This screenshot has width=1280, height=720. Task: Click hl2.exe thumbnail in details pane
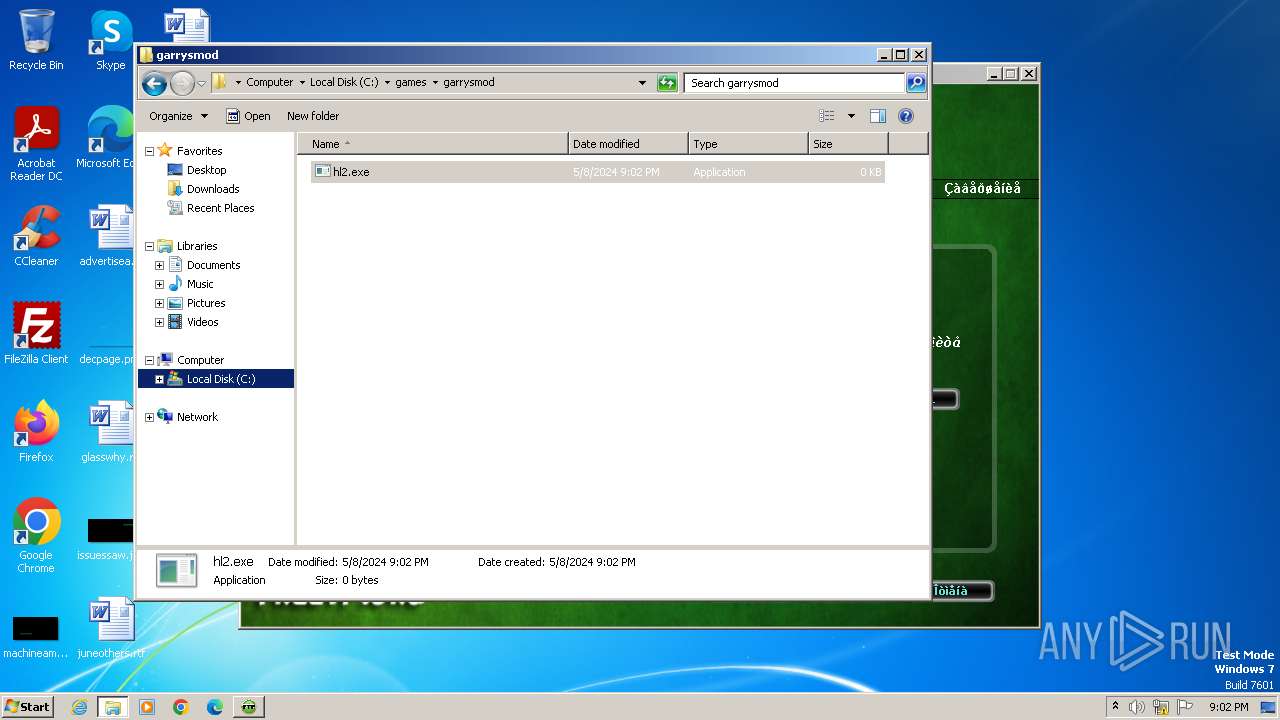(177, 570)
